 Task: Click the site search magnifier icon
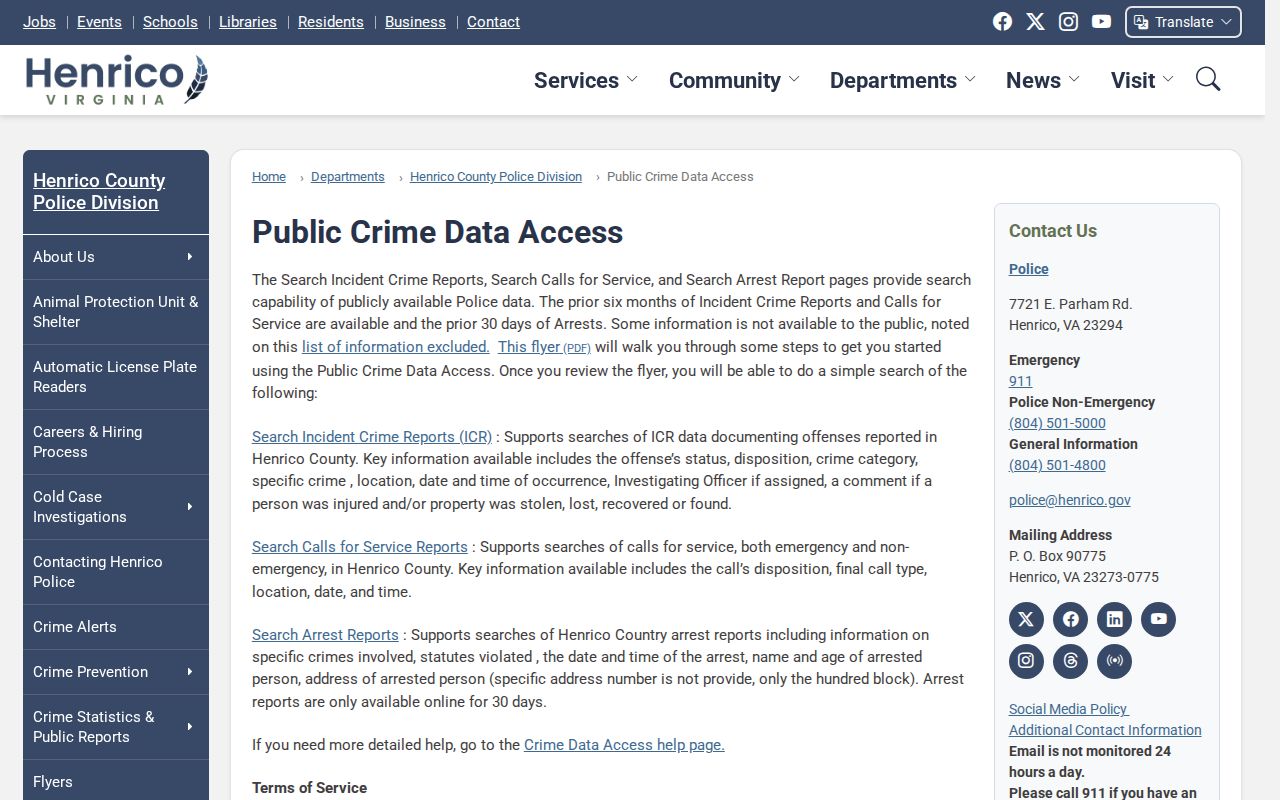1208,79
